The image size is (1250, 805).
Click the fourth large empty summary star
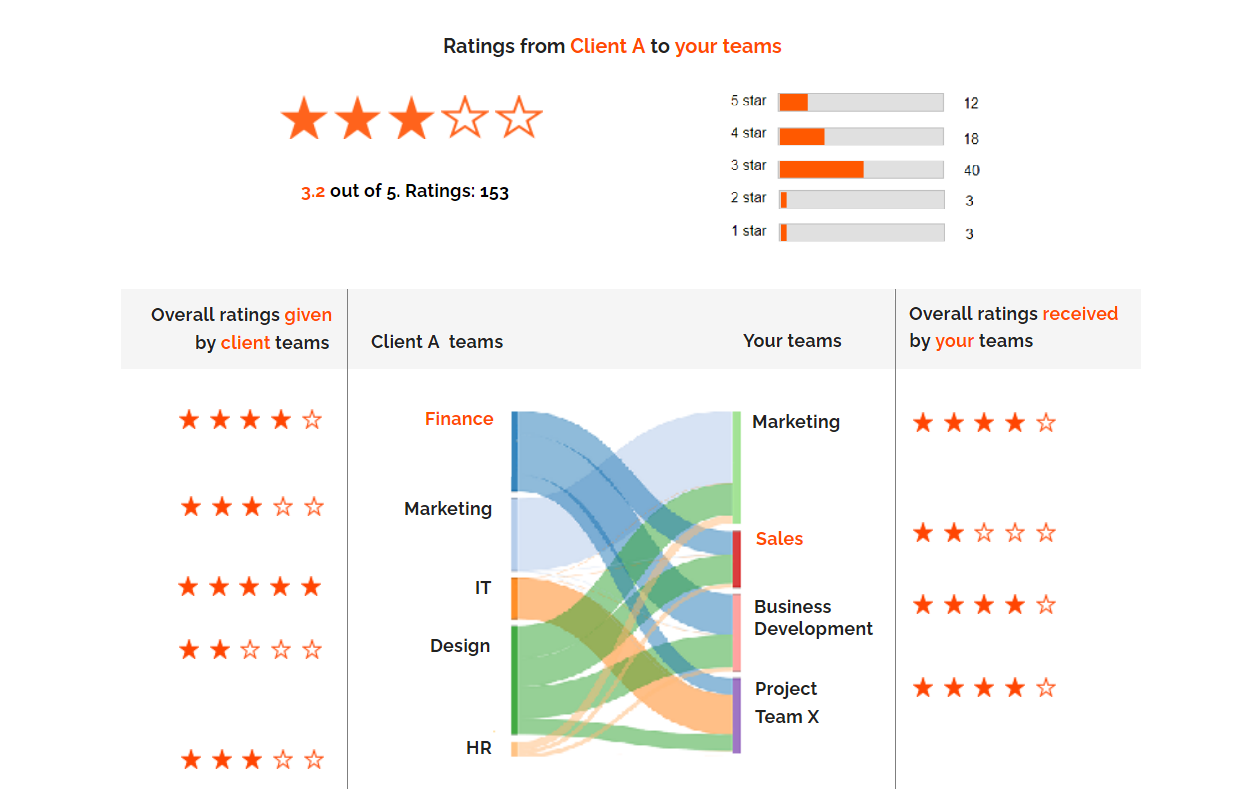pyautogui.click(x=465, y=118)
